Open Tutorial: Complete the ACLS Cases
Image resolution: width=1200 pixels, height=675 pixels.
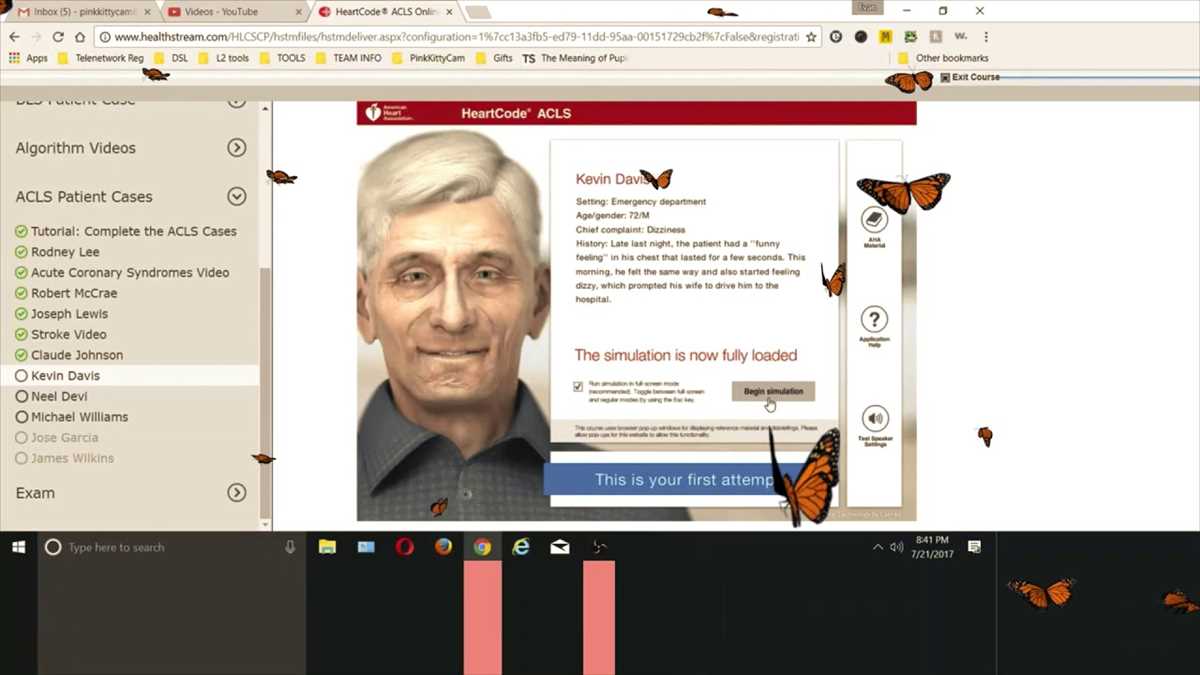(x=134, y=231)
